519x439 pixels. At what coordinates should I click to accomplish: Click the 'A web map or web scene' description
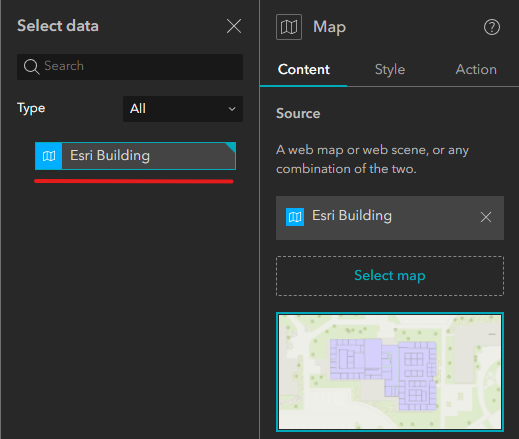pyautogui.click(x=372, y=159)
